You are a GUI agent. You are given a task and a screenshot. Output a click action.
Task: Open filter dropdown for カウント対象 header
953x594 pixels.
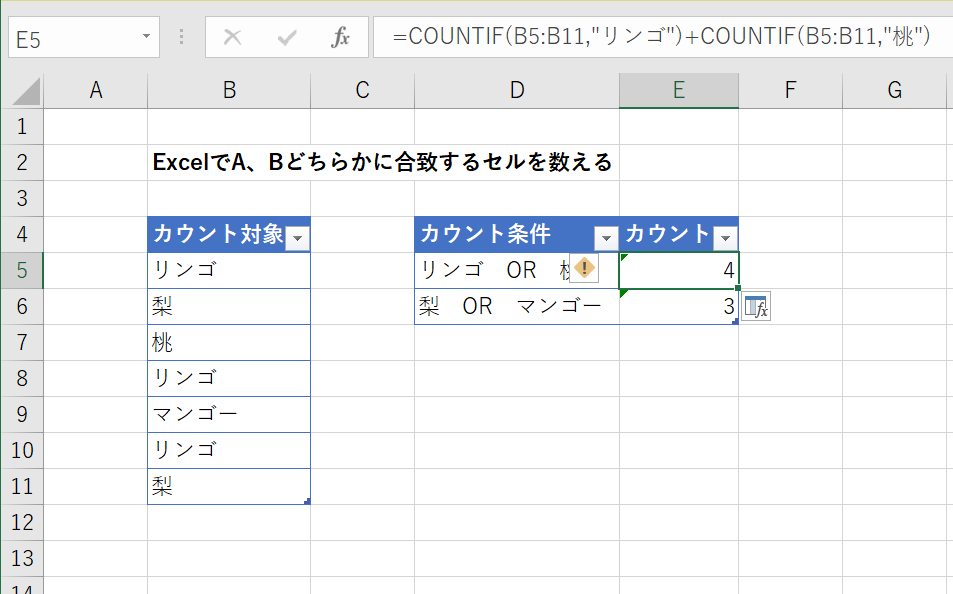[298, 238]
